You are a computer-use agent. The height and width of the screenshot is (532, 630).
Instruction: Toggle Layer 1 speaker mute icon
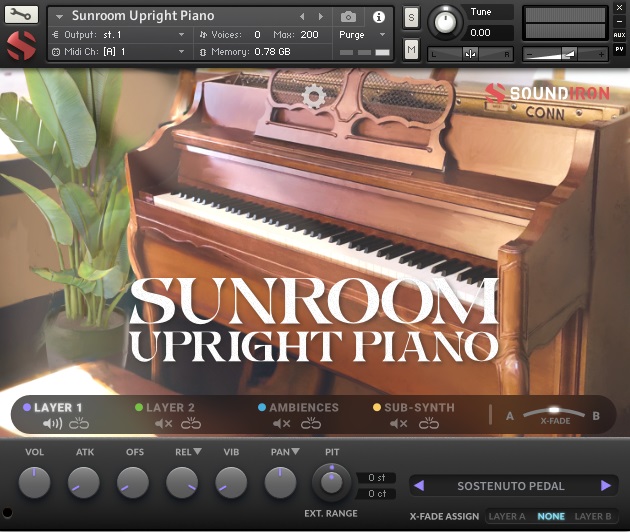click(x=52, y=424)
